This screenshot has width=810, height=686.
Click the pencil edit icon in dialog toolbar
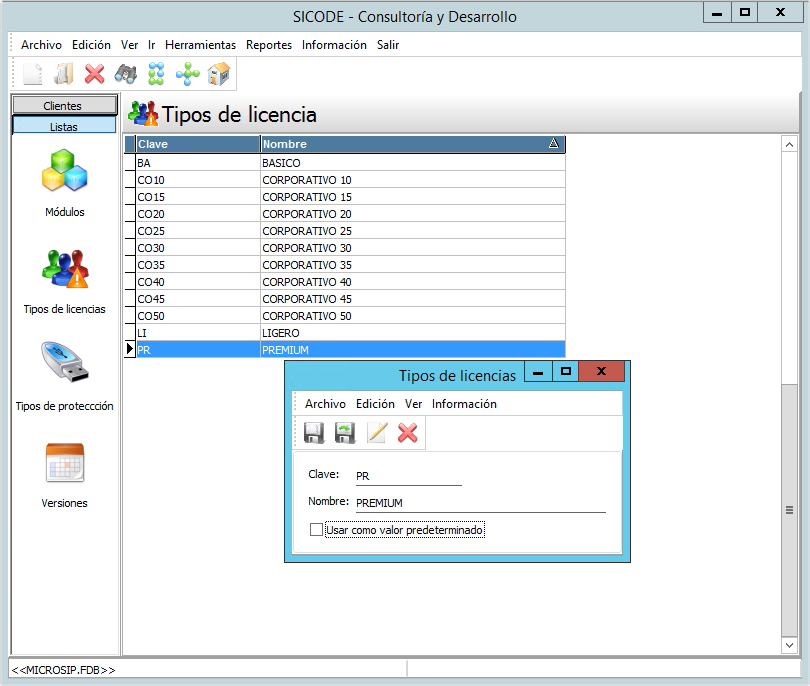(377, 432)
